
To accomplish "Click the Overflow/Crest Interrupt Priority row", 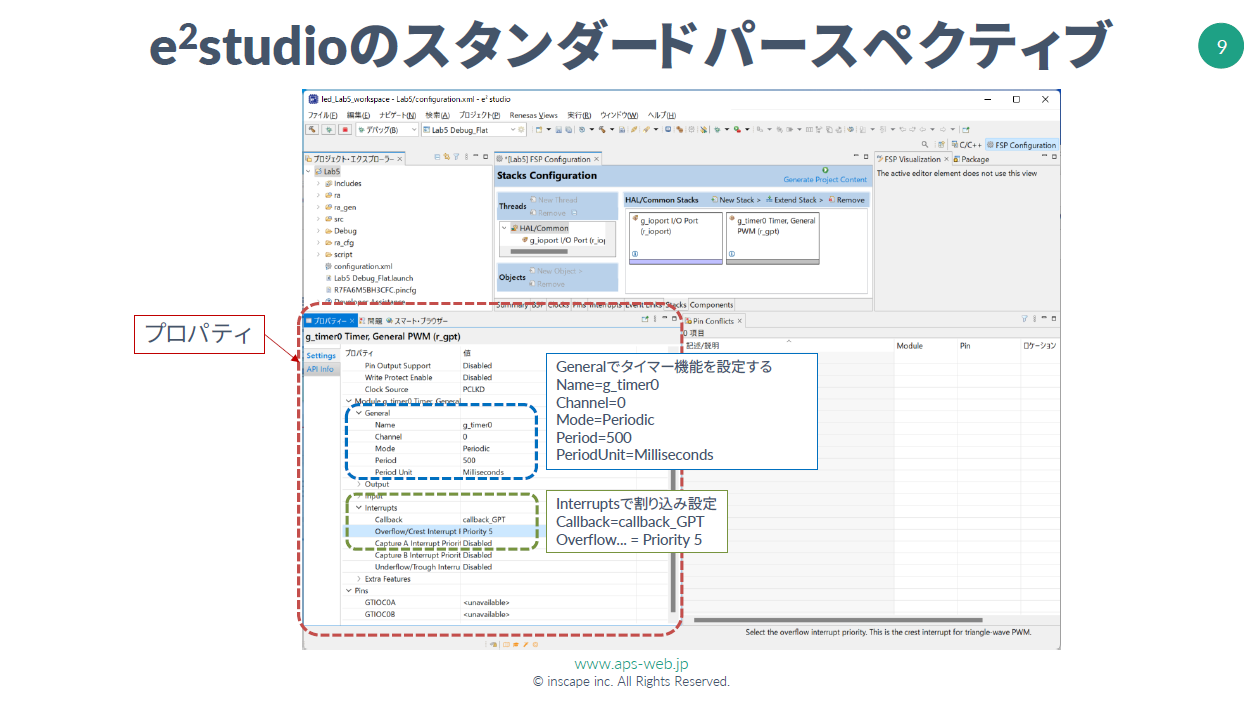I will tap(504, 532).
